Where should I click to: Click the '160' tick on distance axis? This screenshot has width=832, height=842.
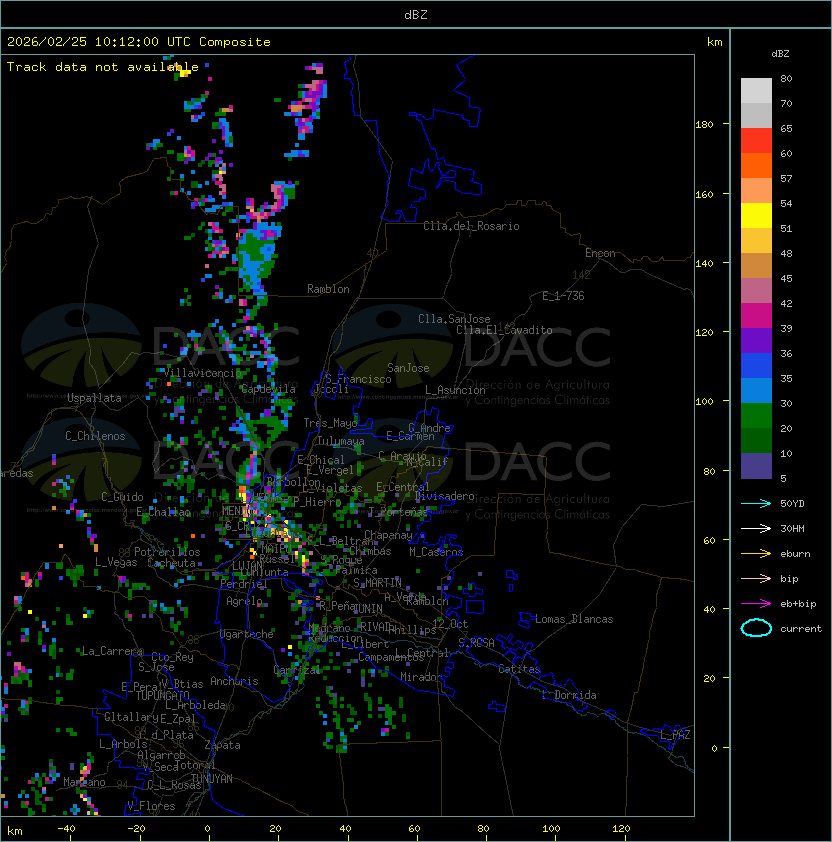(x=704, y=194)
